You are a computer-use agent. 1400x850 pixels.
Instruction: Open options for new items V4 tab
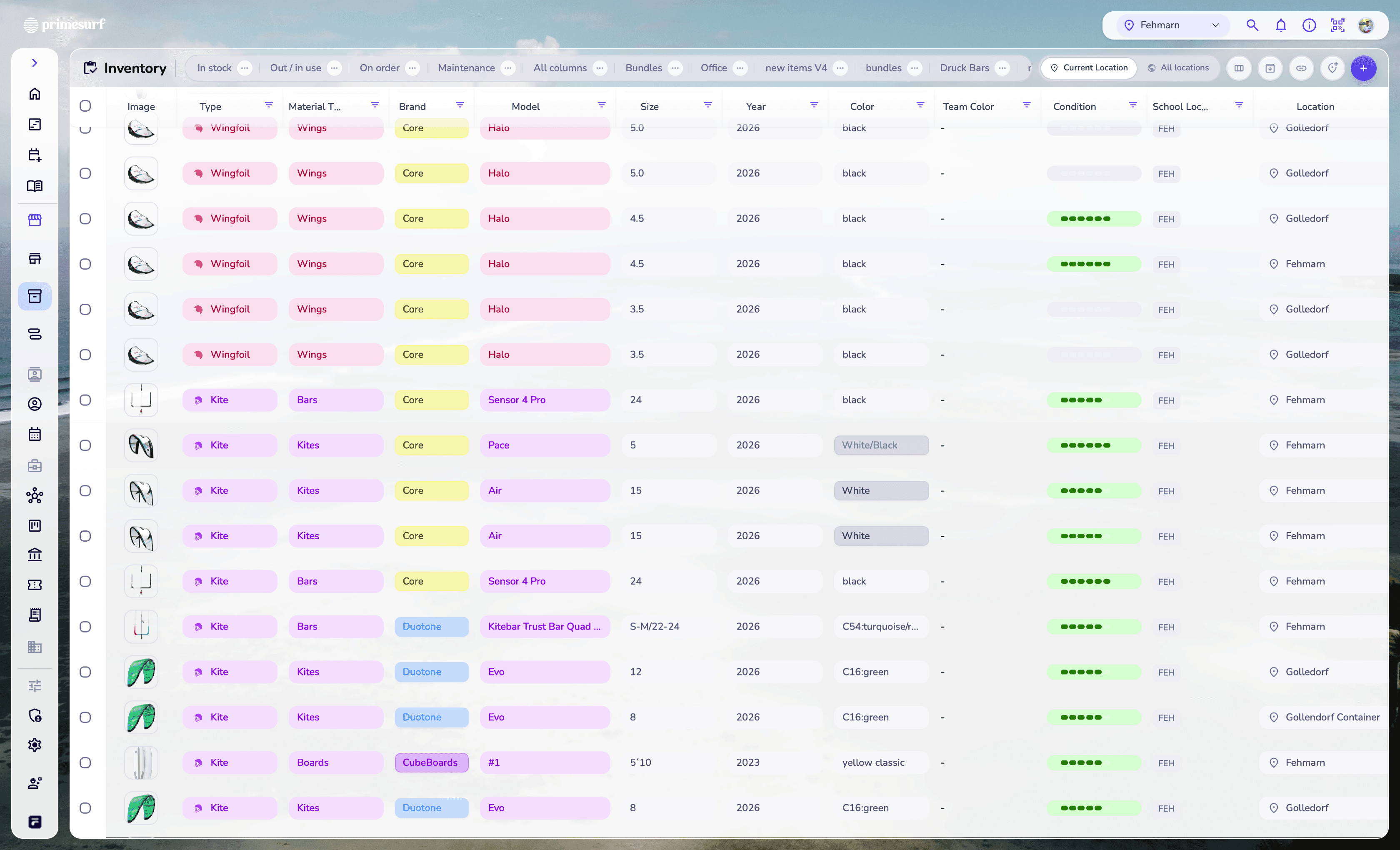coord(840,68)
